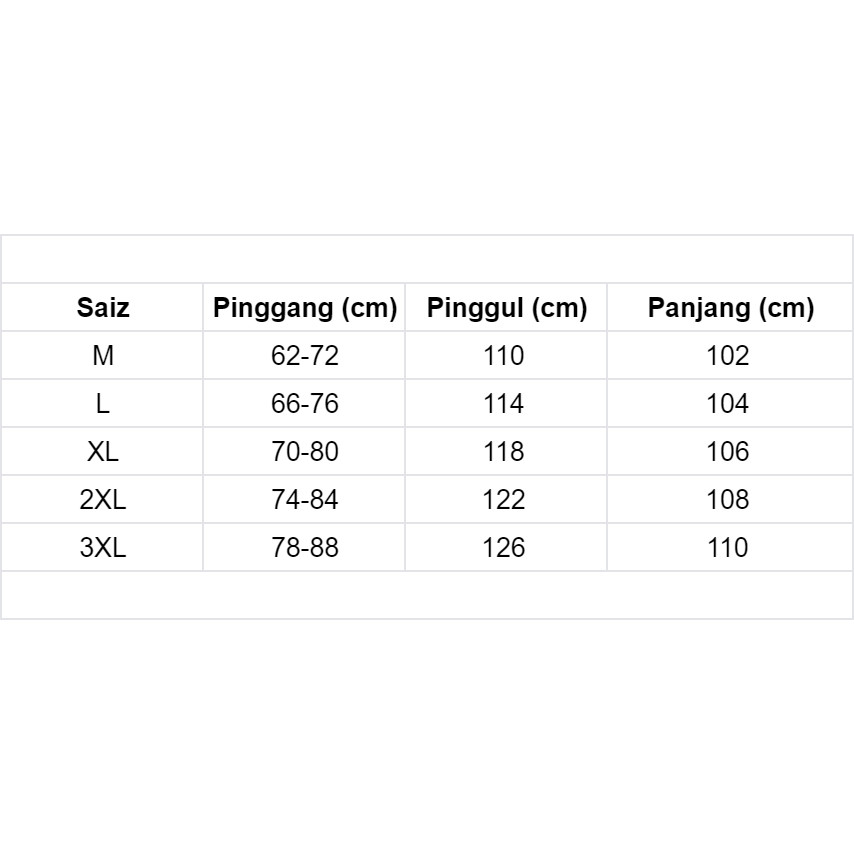Select the Pinggul (cm) header cell
This screenshot has width=854, height=854.
[506, 308]
